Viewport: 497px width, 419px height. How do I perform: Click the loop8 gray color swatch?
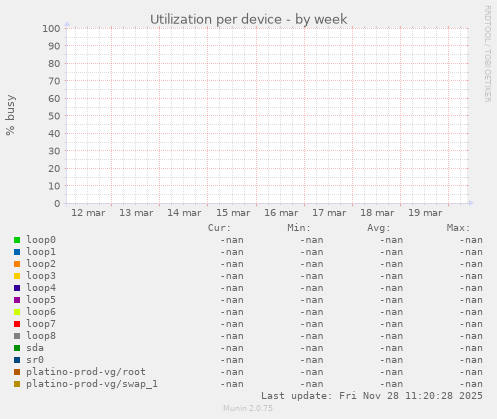tap(17, 336)
